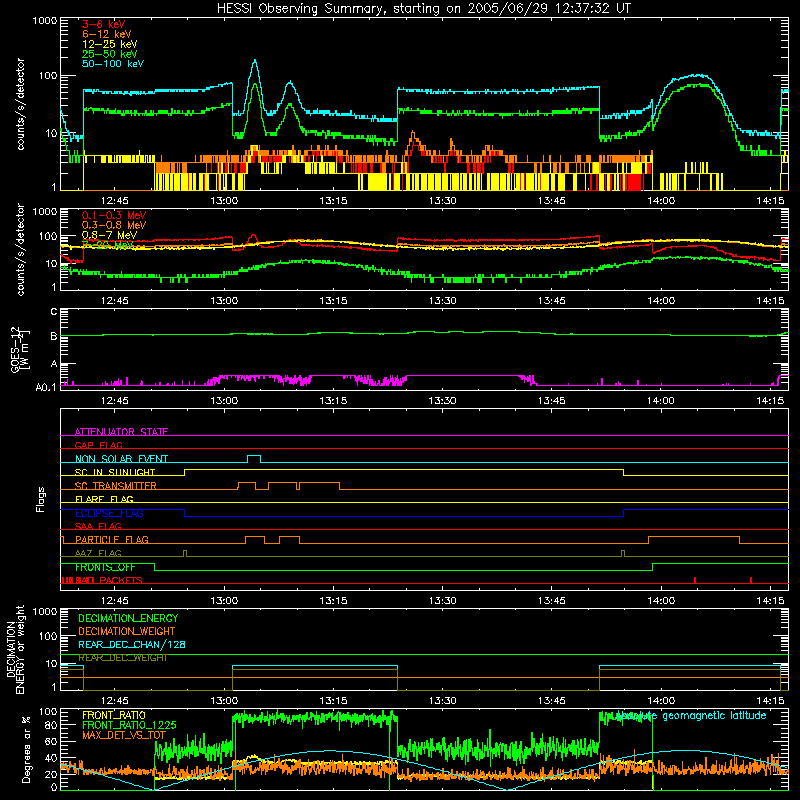
Task: Click the 0.3-0.8 MeV legend label
Action: [114, 225]
